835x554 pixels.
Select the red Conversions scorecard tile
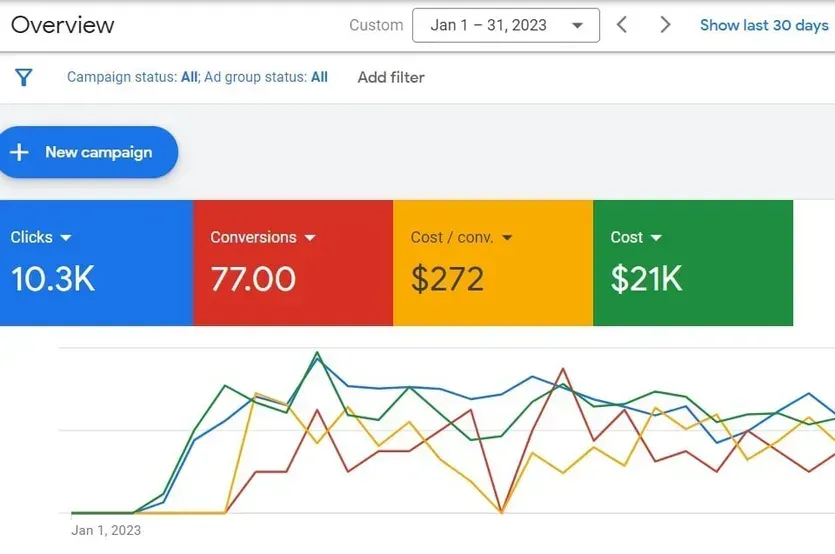coord(293,263)
